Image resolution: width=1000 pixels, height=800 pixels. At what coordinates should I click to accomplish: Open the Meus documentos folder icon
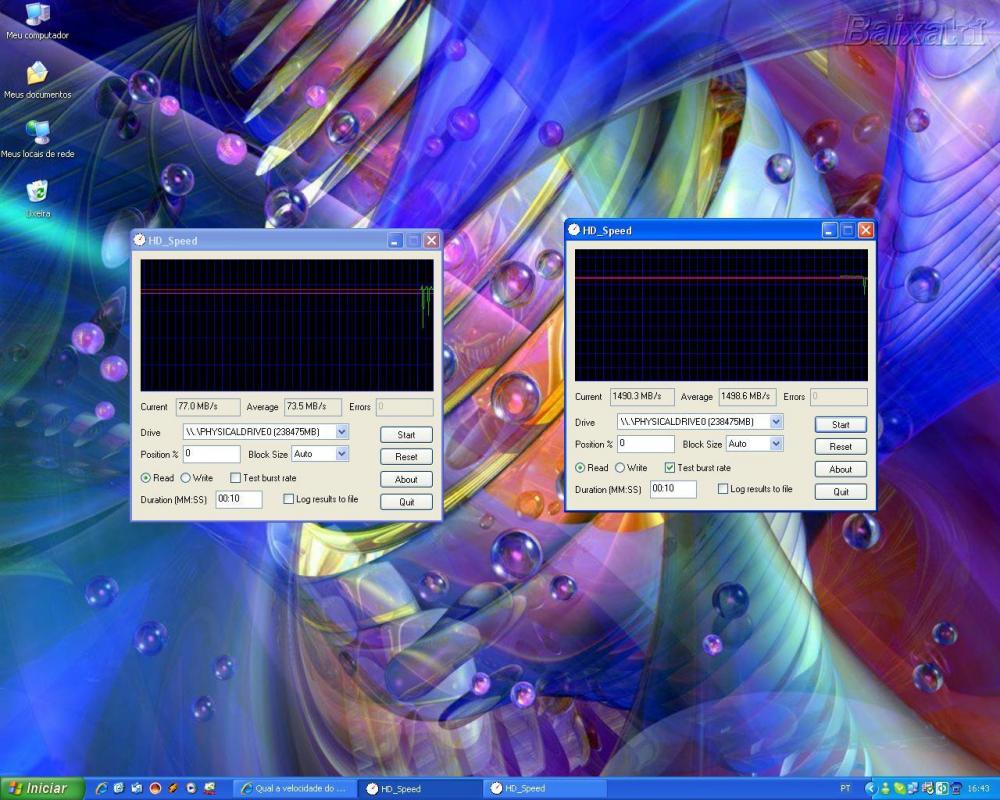(37, 74)
